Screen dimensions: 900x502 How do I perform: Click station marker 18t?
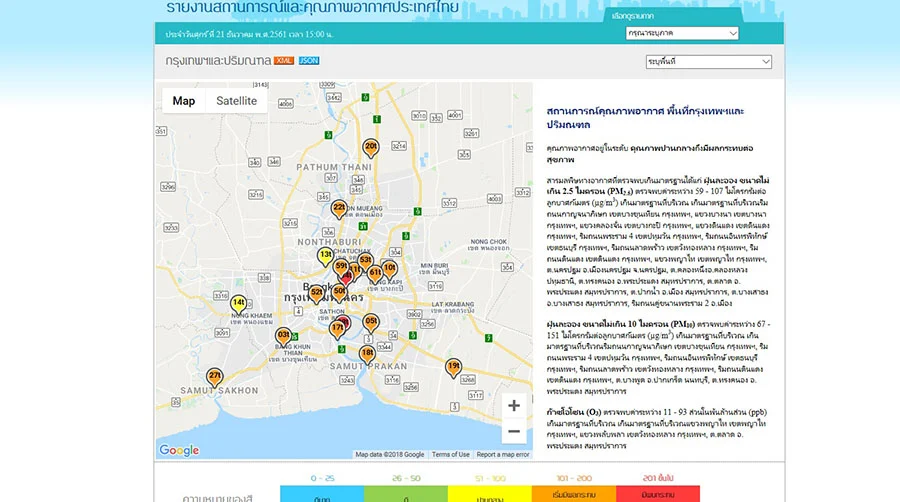(x=367, y=354)
